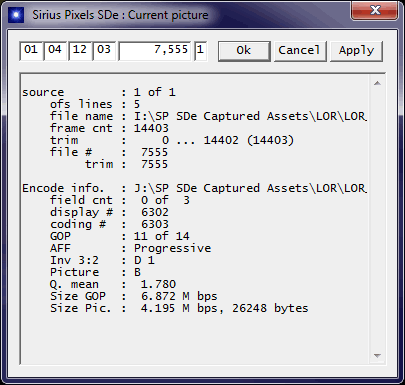Click the 'Picture : B' line
Screen dimensions: 405x385
click(95, 272)
